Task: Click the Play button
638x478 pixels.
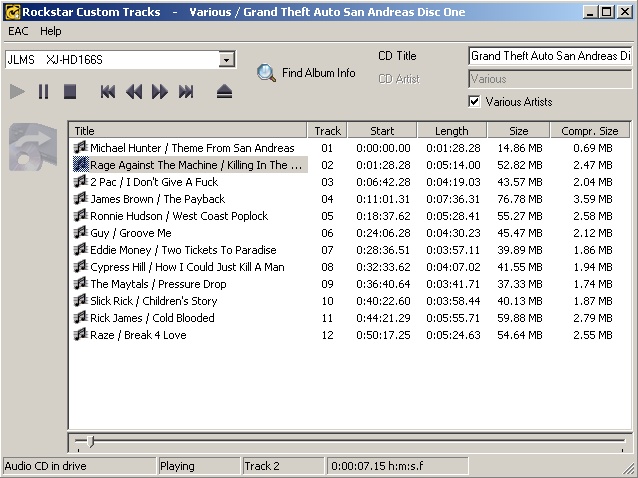Action: tap(17, 92)
